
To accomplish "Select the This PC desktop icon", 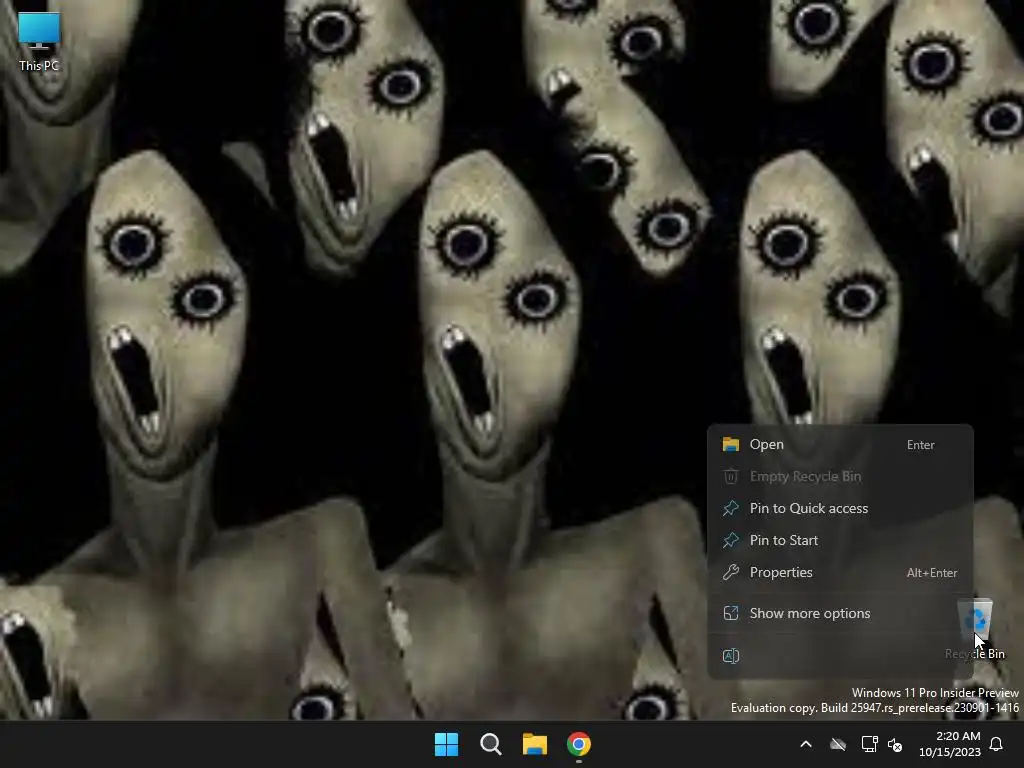I will (x=39, y=42).
